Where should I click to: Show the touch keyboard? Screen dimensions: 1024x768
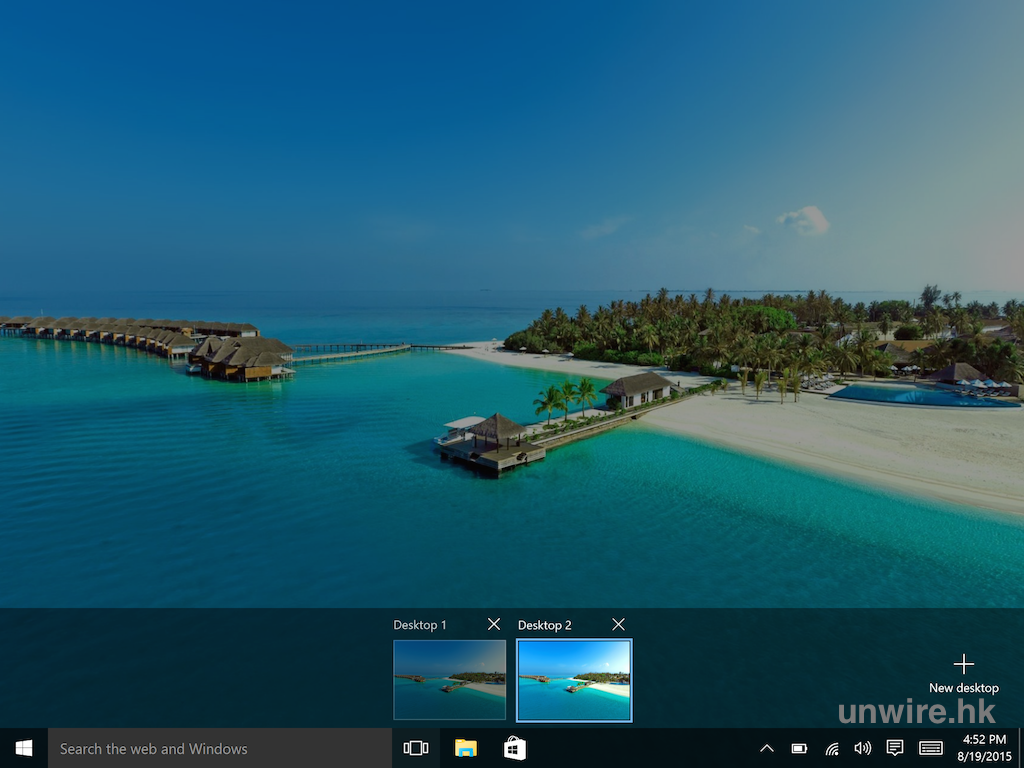[930, 748]
